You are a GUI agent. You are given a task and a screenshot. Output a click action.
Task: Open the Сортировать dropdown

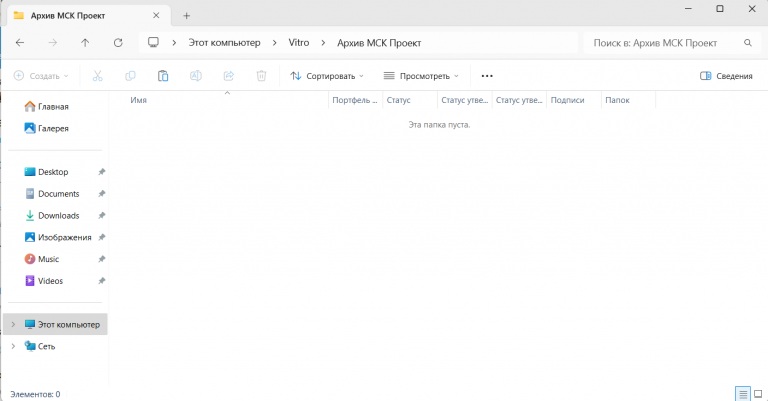point(327,76)
